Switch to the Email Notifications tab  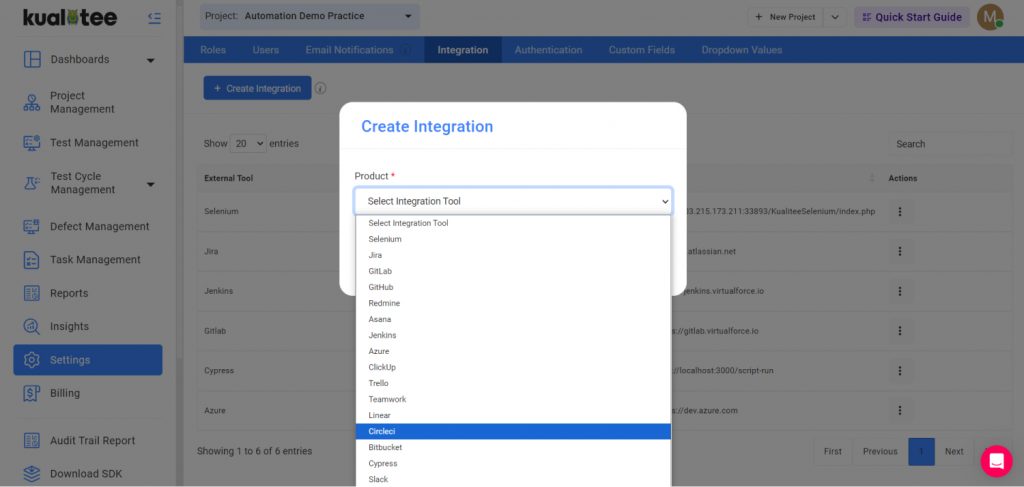click(x=349, y=50)
